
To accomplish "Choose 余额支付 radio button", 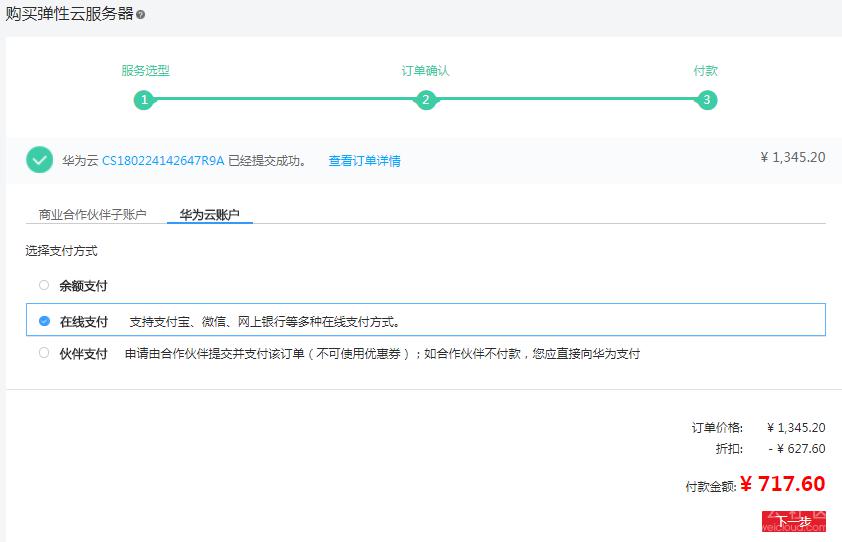I will point(44,285).
